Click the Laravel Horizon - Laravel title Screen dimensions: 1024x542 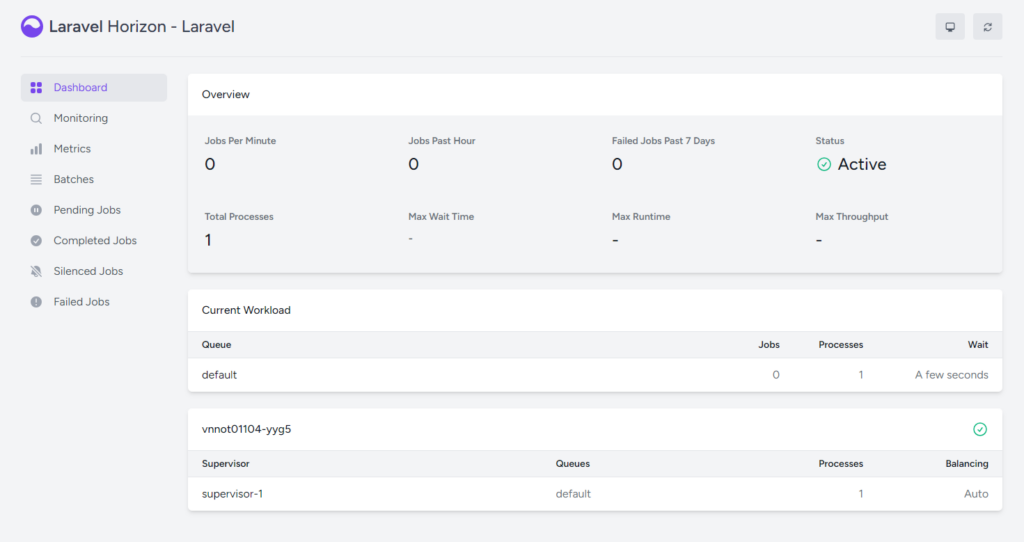[142, 27]
